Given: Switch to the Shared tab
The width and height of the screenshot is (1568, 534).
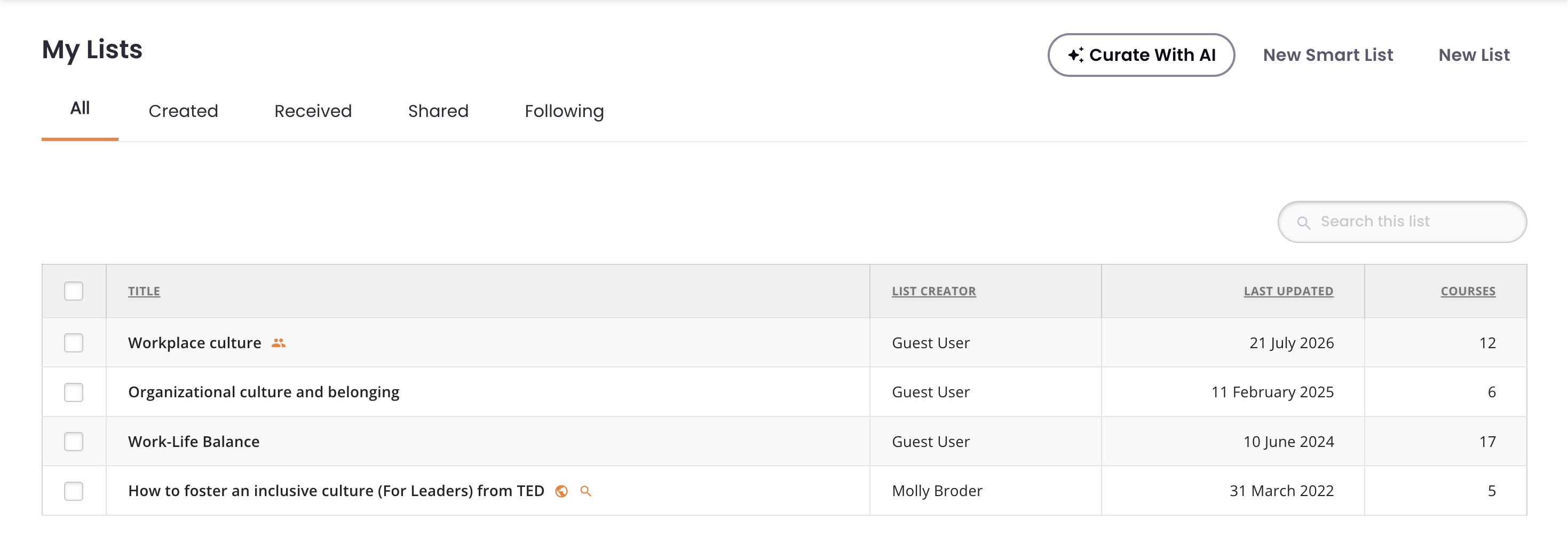Looking at the screenshot, I should pos(438,111).
